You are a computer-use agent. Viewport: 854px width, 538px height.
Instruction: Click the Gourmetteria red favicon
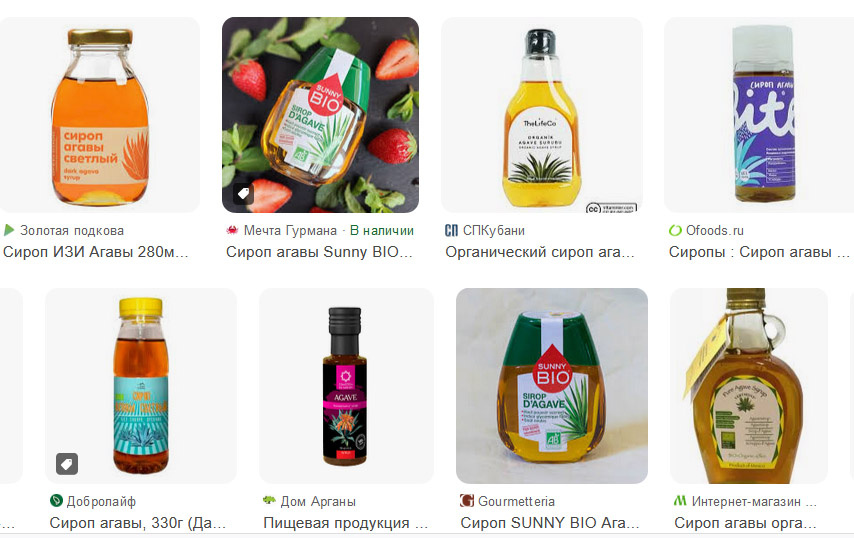[467, 500]
